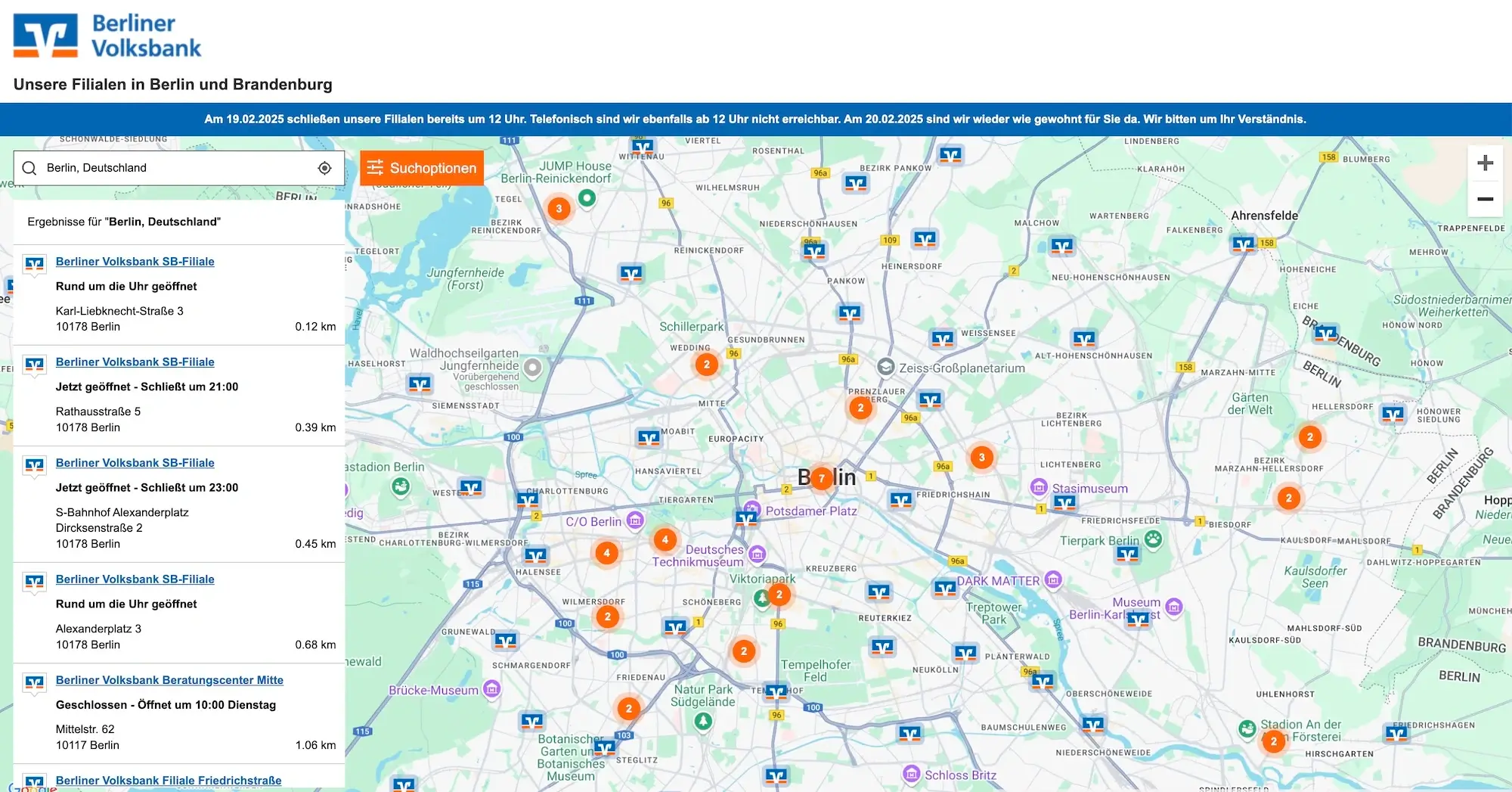Screen dimensions: 1512x792
Task: Select cluster 2 west of Tempelhofer Feld
Action: 744,651
